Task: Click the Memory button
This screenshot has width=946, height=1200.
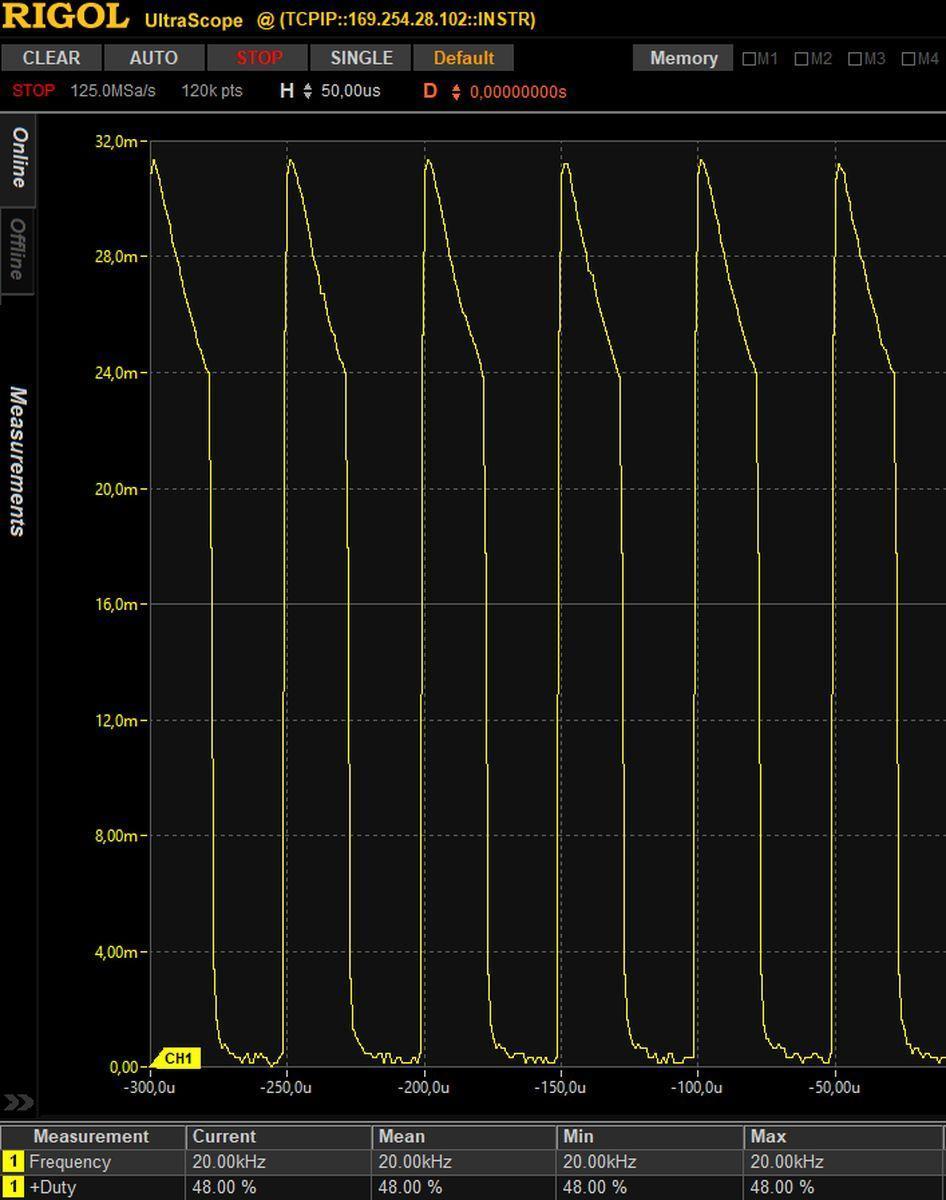Action: (683, 58)
